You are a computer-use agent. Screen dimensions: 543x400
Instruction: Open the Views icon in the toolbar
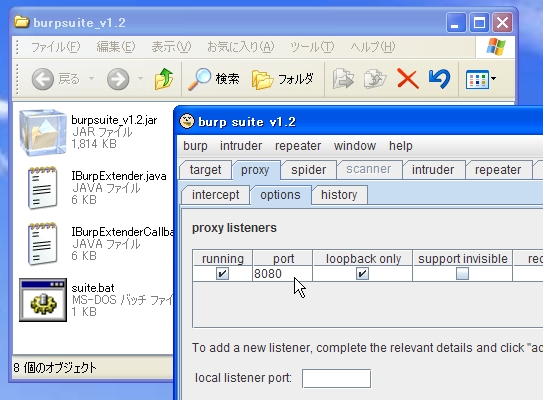[477, 80]
